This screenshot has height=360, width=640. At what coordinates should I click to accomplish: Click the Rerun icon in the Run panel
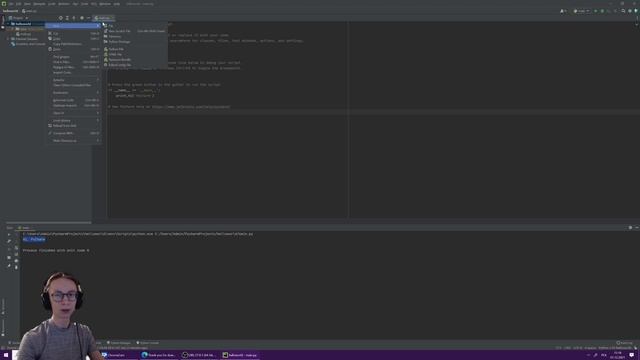[9, 235]
